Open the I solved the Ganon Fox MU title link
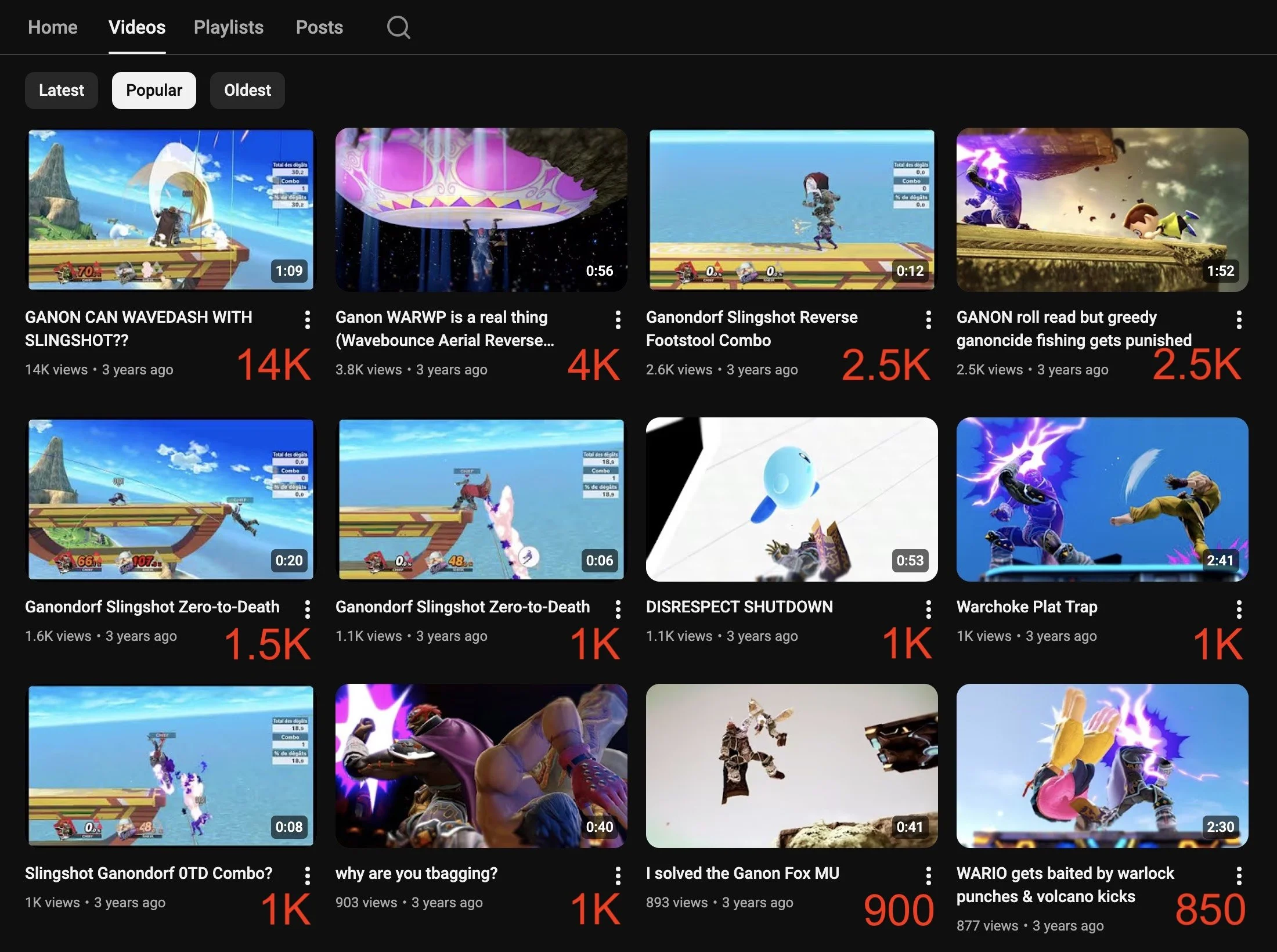This screenshot has height=952, width=1277. click(x=742, y=873)
